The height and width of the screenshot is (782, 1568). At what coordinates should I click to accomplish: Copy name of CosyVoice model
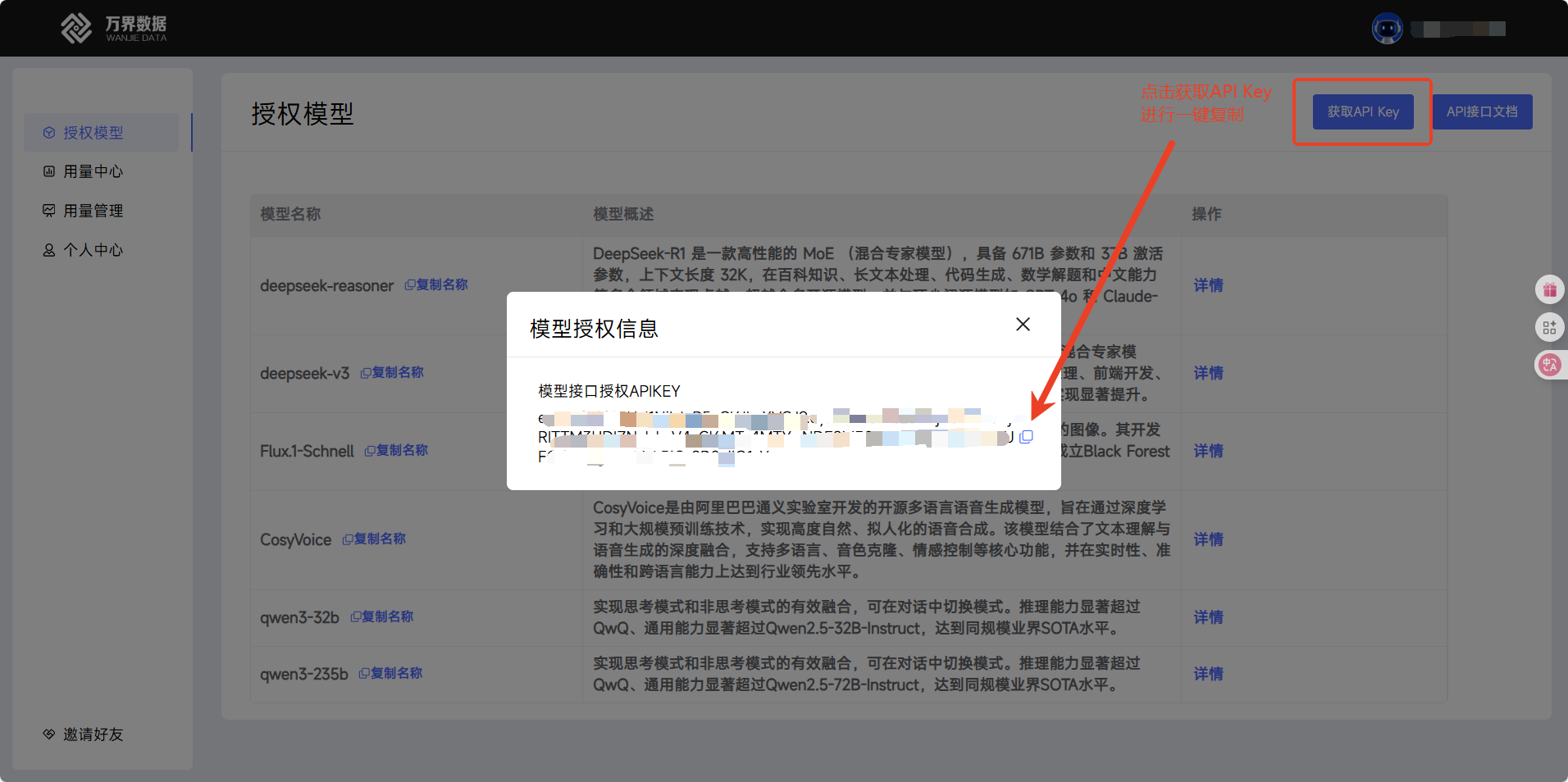374,539
